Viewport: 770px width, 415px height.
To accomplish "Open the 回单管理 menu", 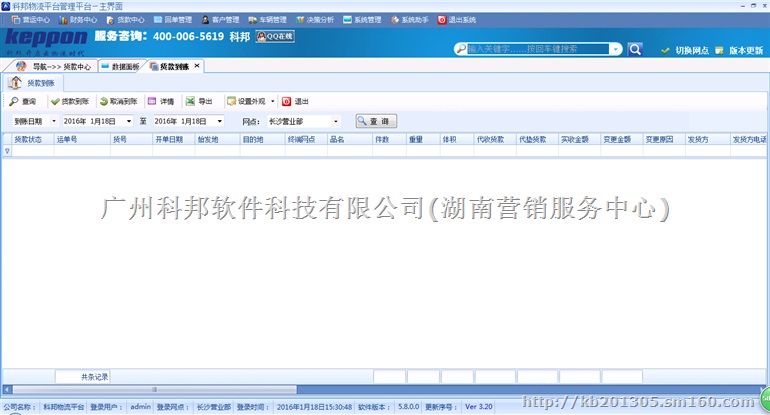I will pyautogui.click(x=172, y=20).
